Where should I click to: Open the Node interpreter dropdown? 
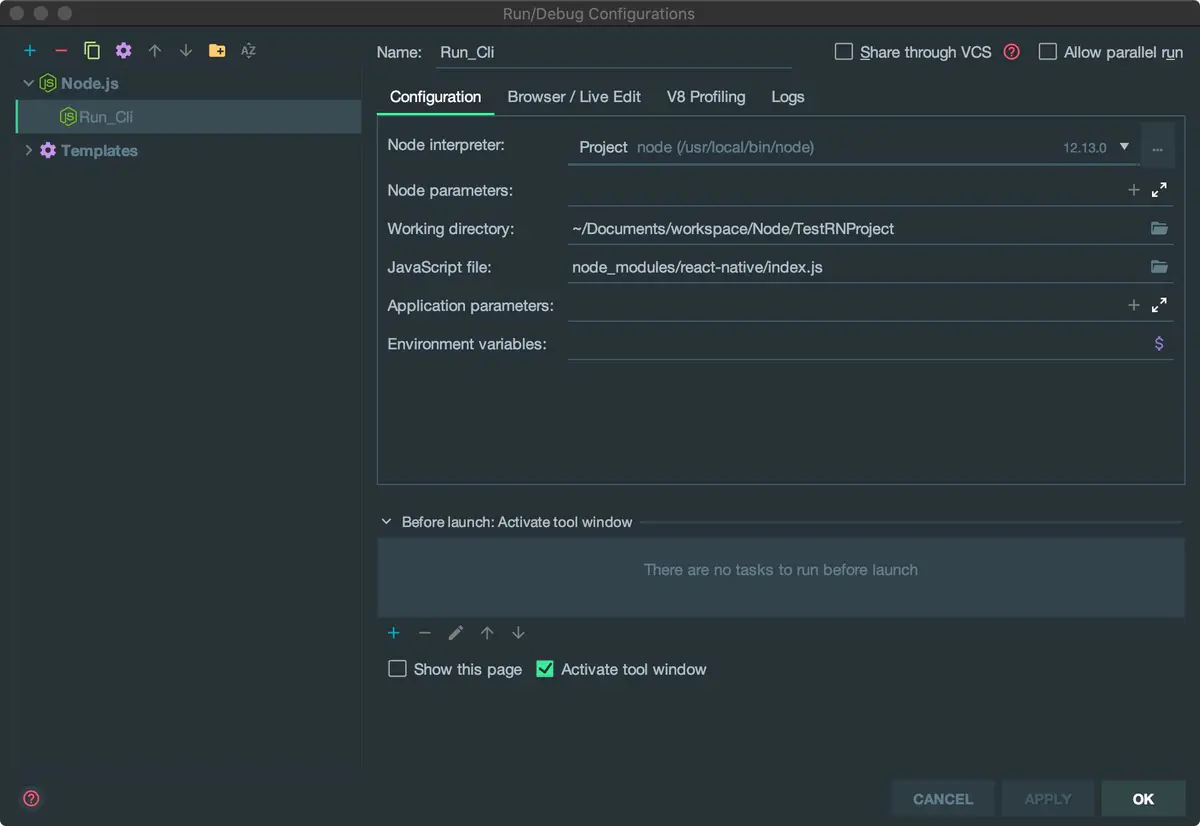(1124, 147)
